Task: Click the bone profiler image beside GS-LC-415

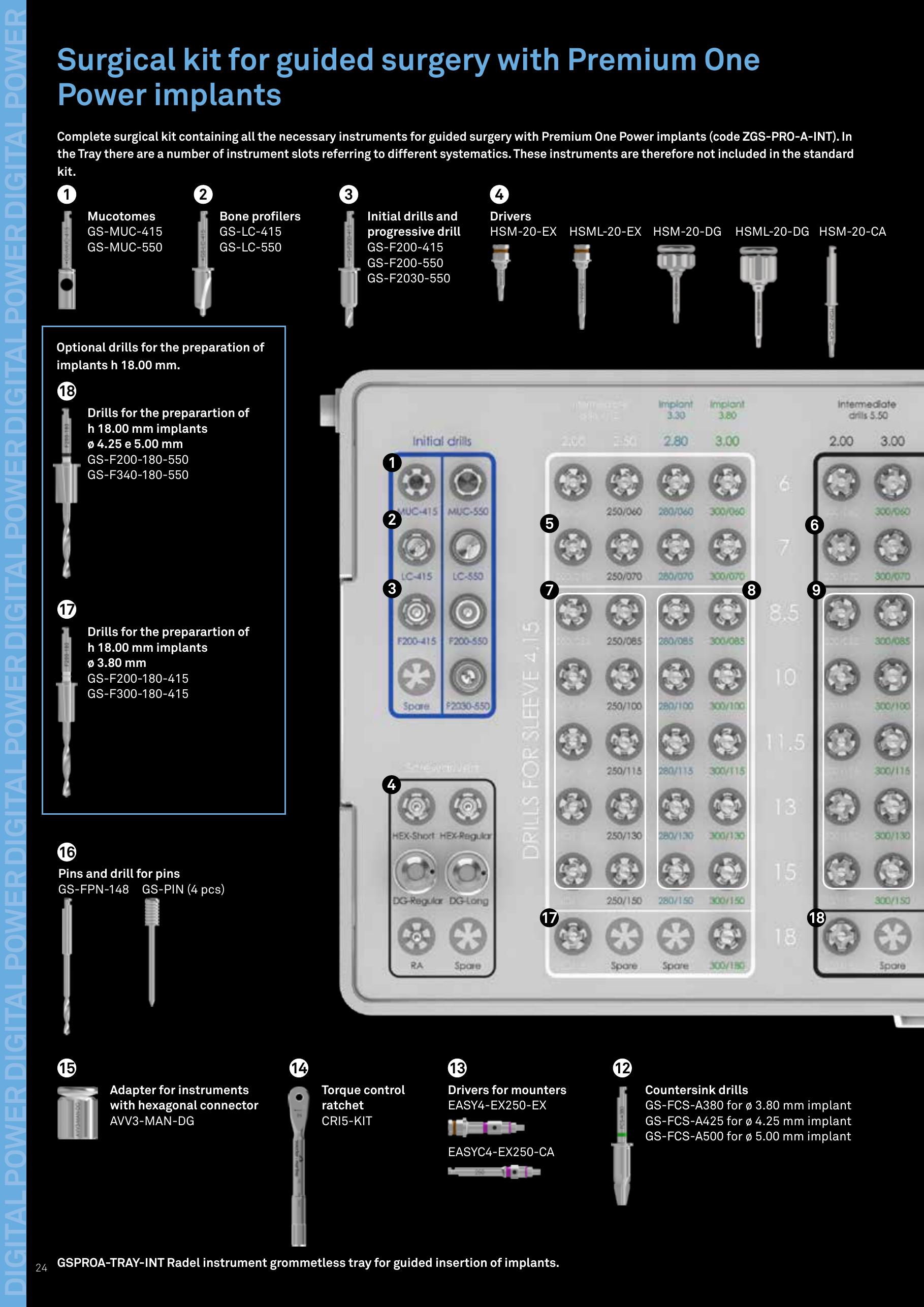Action: (x=203, y=264)
